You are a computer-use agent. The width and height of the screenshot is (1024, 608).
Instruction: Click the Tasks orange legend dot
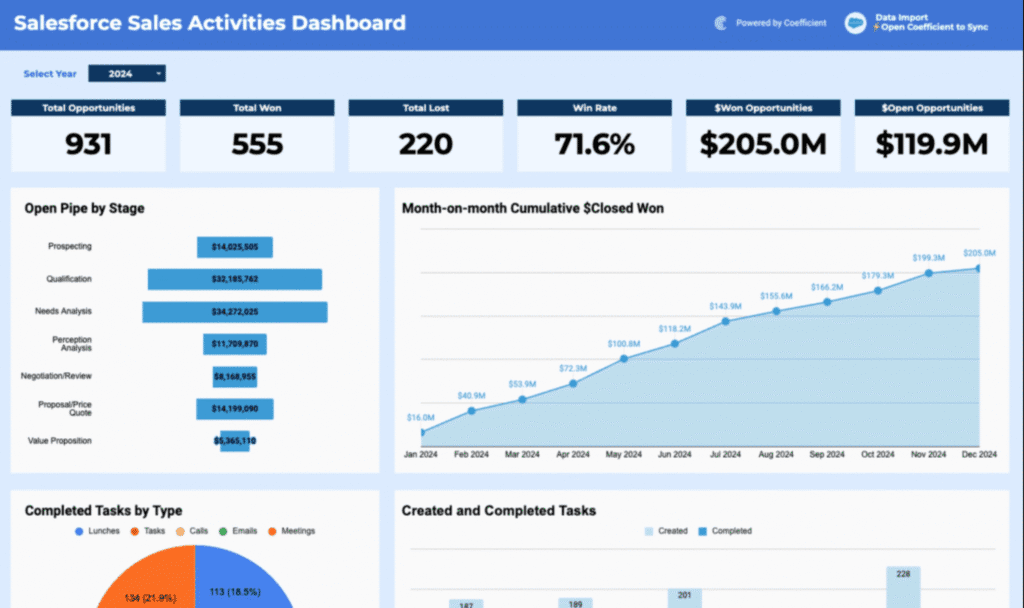point(133,531)
